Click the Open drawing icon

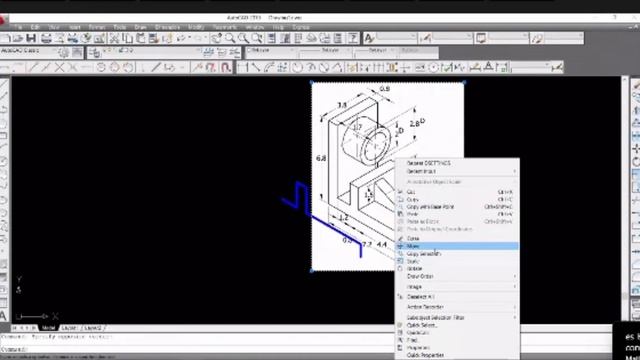pos(18,38)
